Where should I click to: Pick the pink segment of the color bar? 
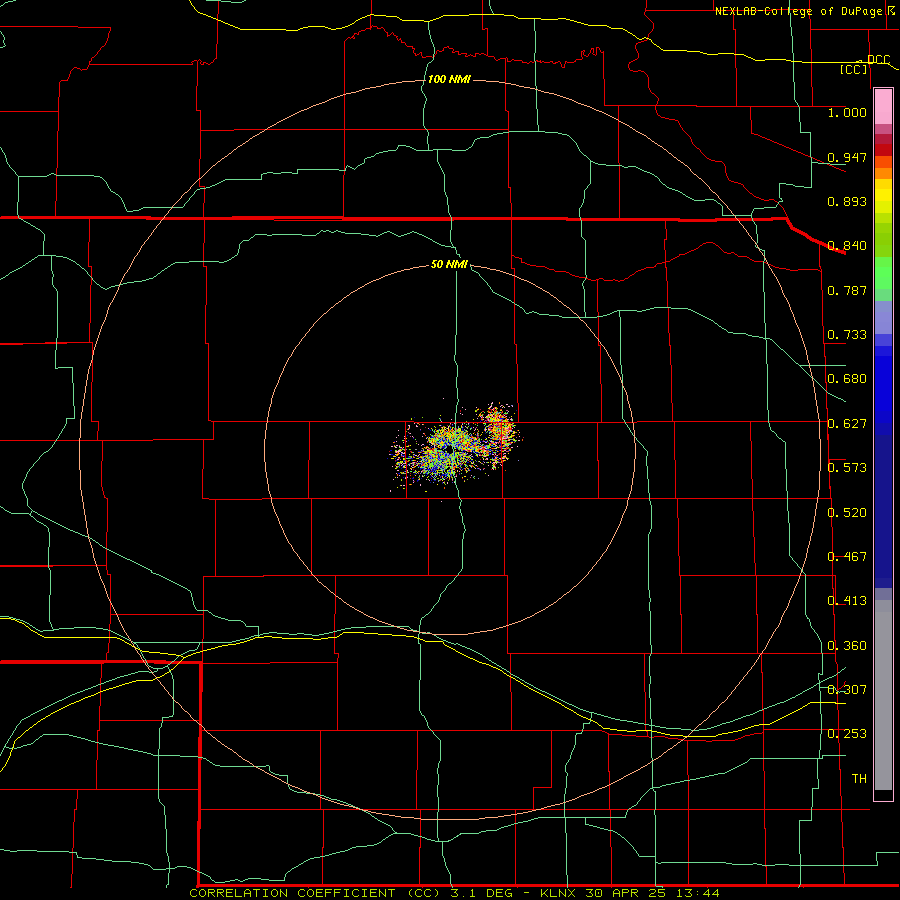883,107
